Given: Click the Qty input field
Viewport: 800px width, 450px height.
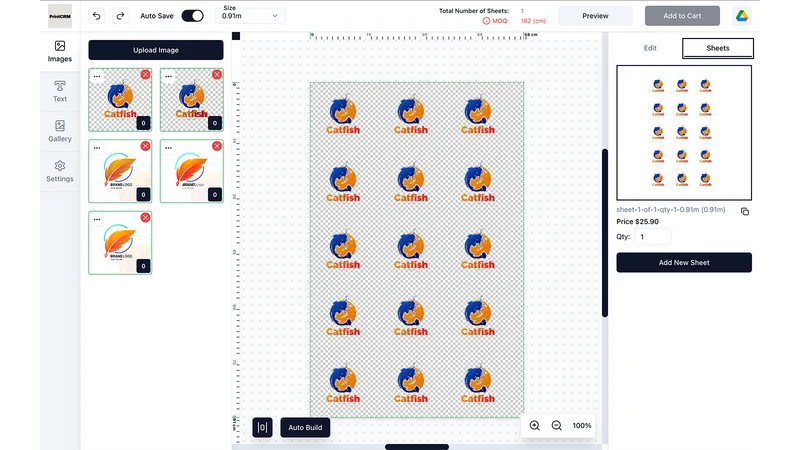Looking at the screenshot, I should pyautogui.click(x=653, y=237).
